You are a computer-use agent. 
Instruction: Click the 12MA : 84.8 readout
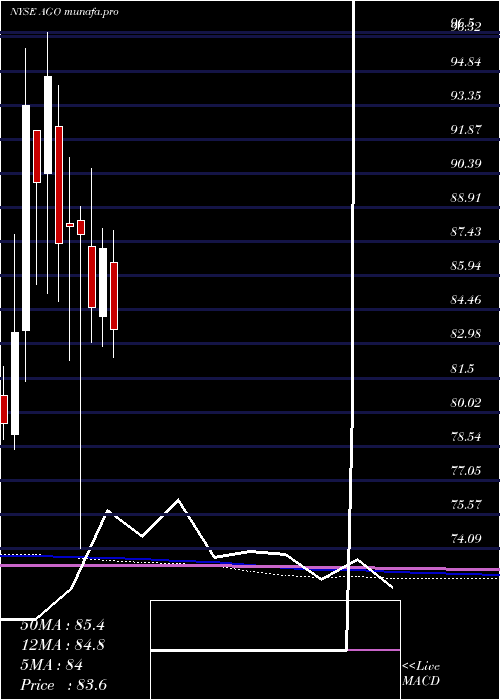tap(62, 645)
